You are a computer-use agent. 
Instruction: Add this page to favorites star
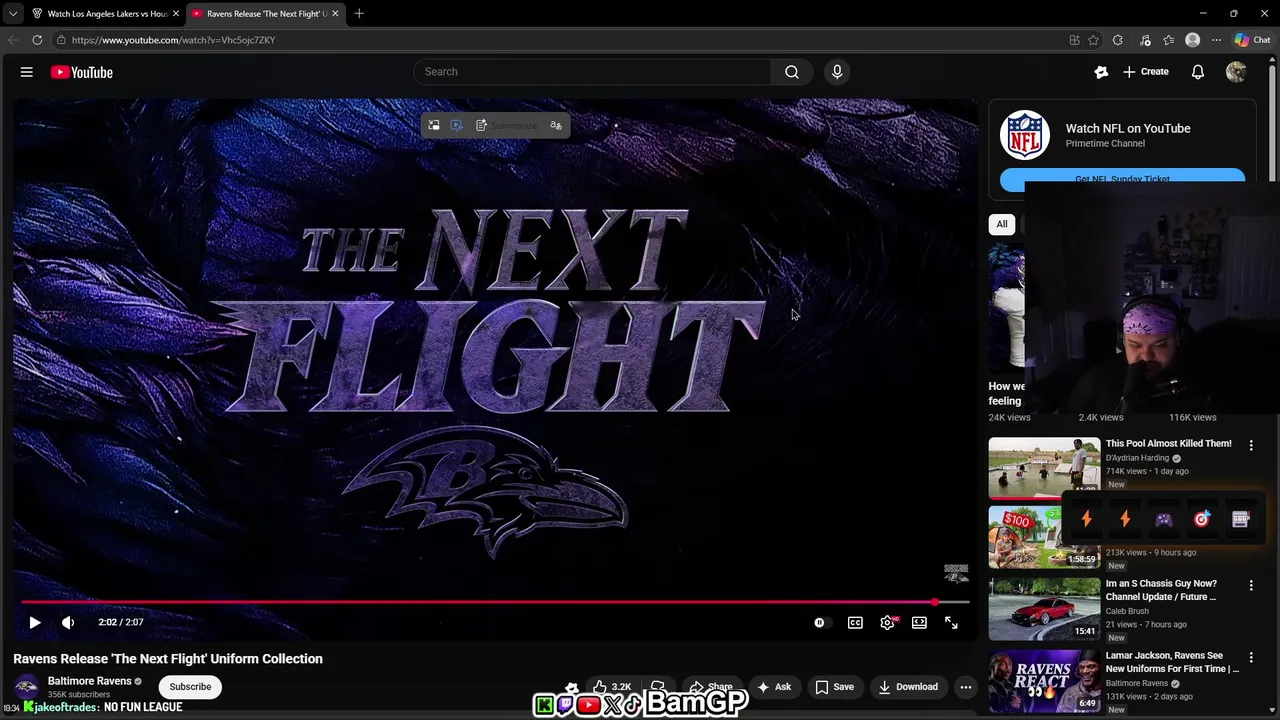[x=1094, y=40]
